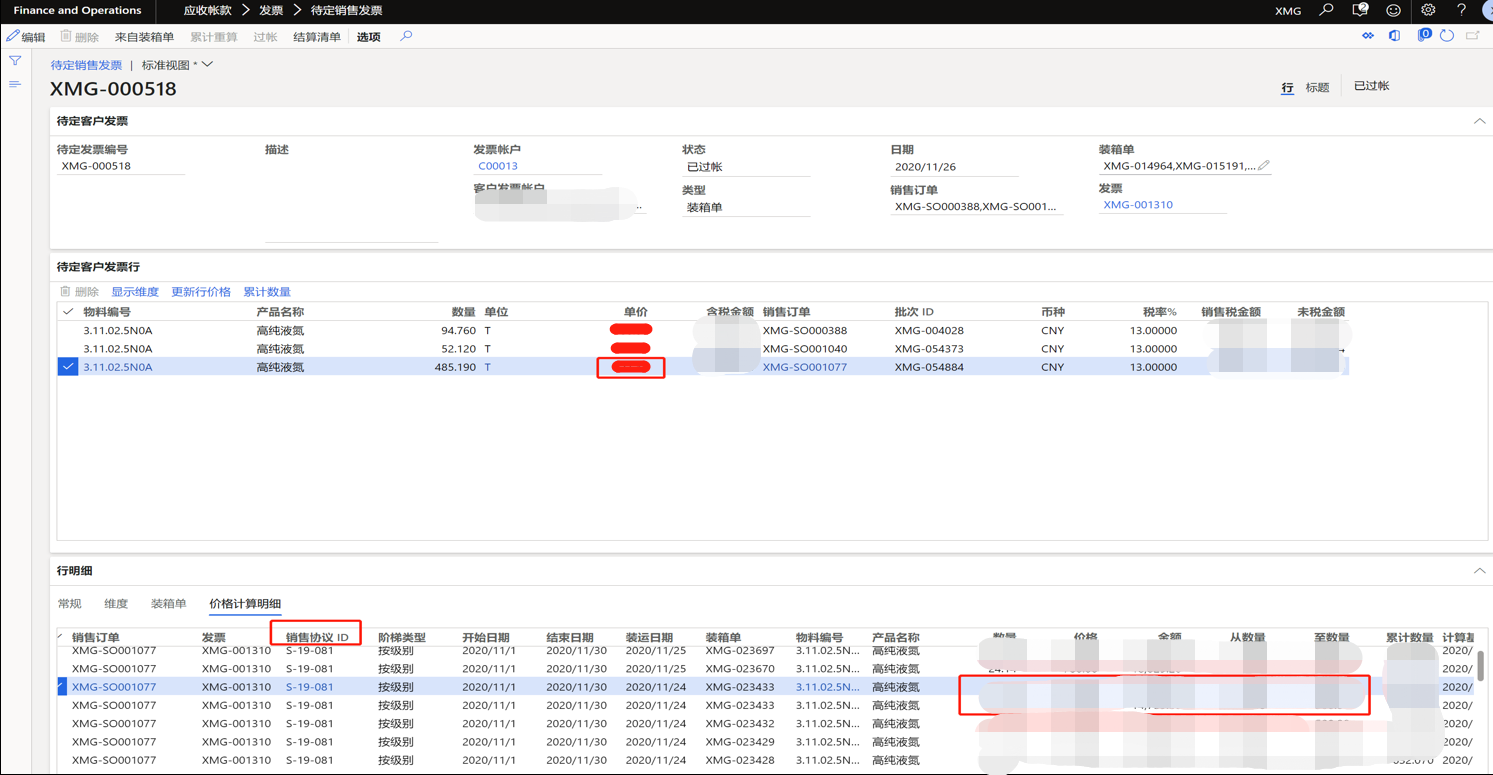Collapse the 行明细 section chevron

pyautogui.click(x=1479, y=571)
